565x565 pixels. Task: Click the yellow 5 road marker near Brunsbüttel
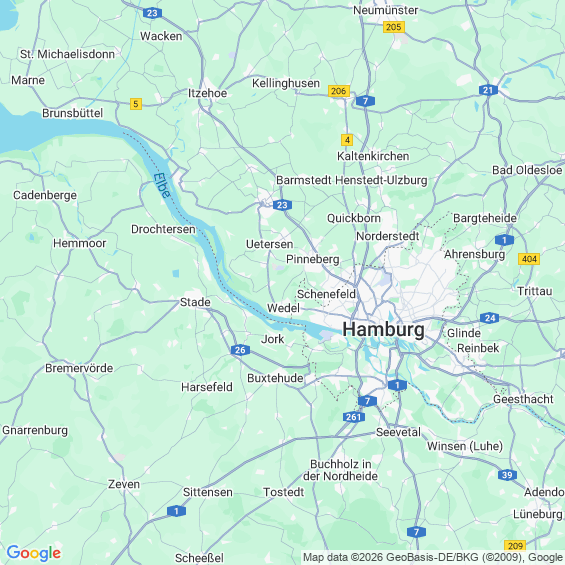[x=136, y=104]
